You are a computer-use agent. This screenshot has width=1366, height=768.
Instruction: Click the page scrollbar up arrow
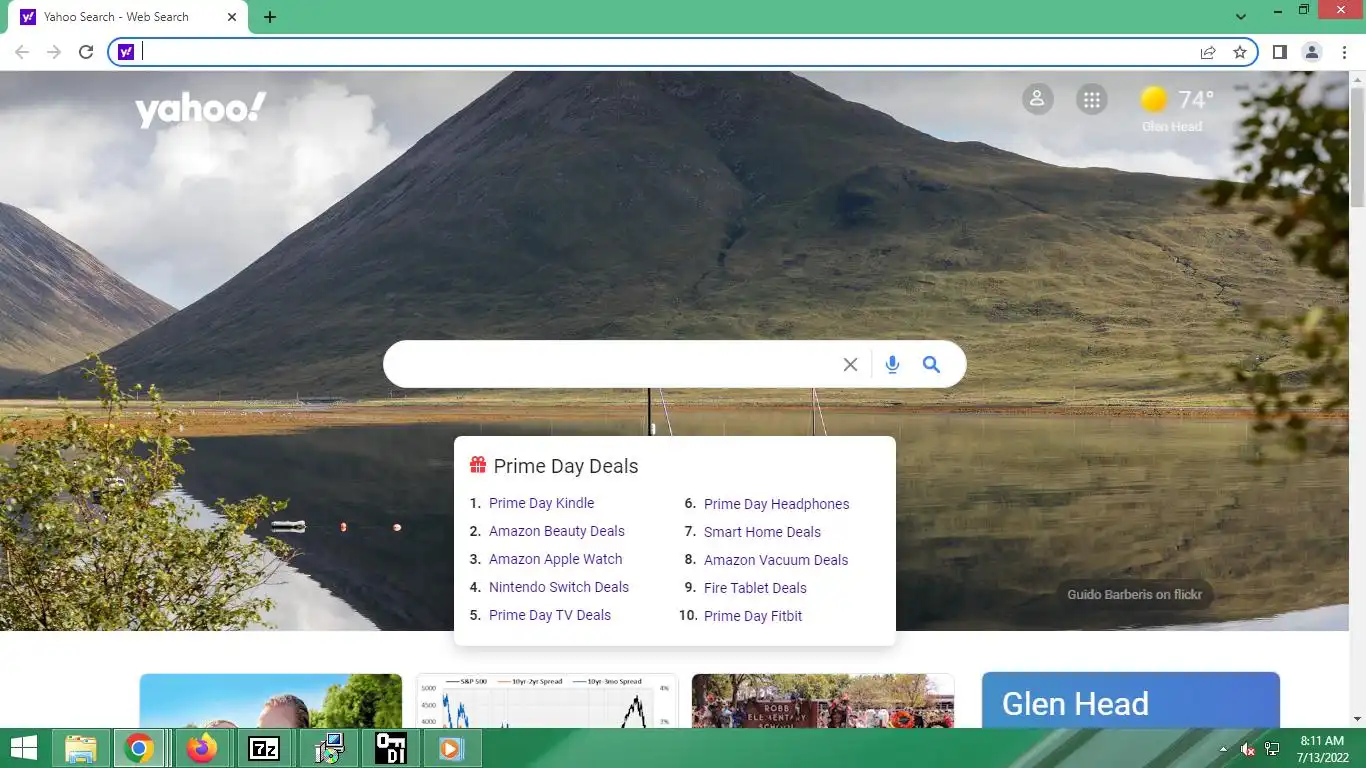click(1357, 80)
